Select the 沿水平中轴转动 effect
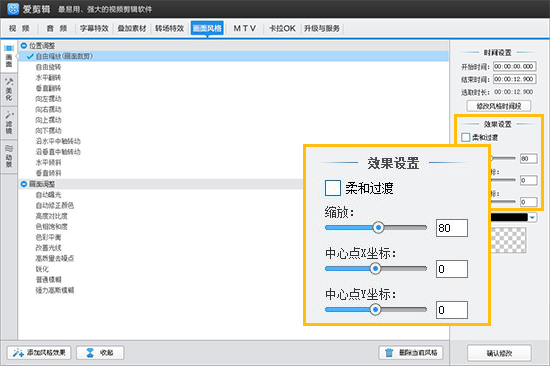Viewport: 550px width, 366px height. coord(58,141)
